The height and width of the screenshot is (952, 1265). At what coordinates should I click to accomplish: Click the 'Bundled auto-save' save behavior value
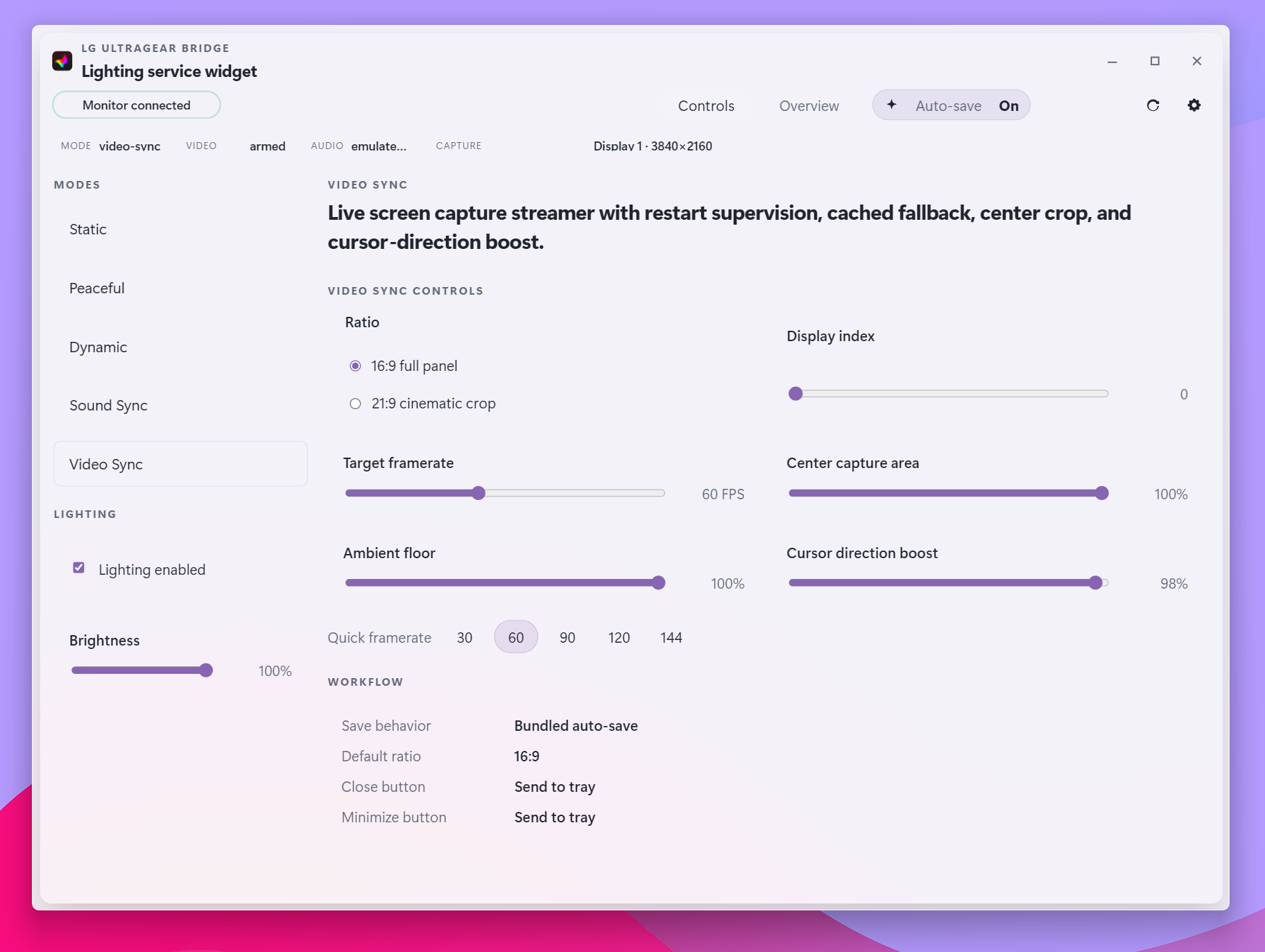pyautogui.click(x=576, y=726)
